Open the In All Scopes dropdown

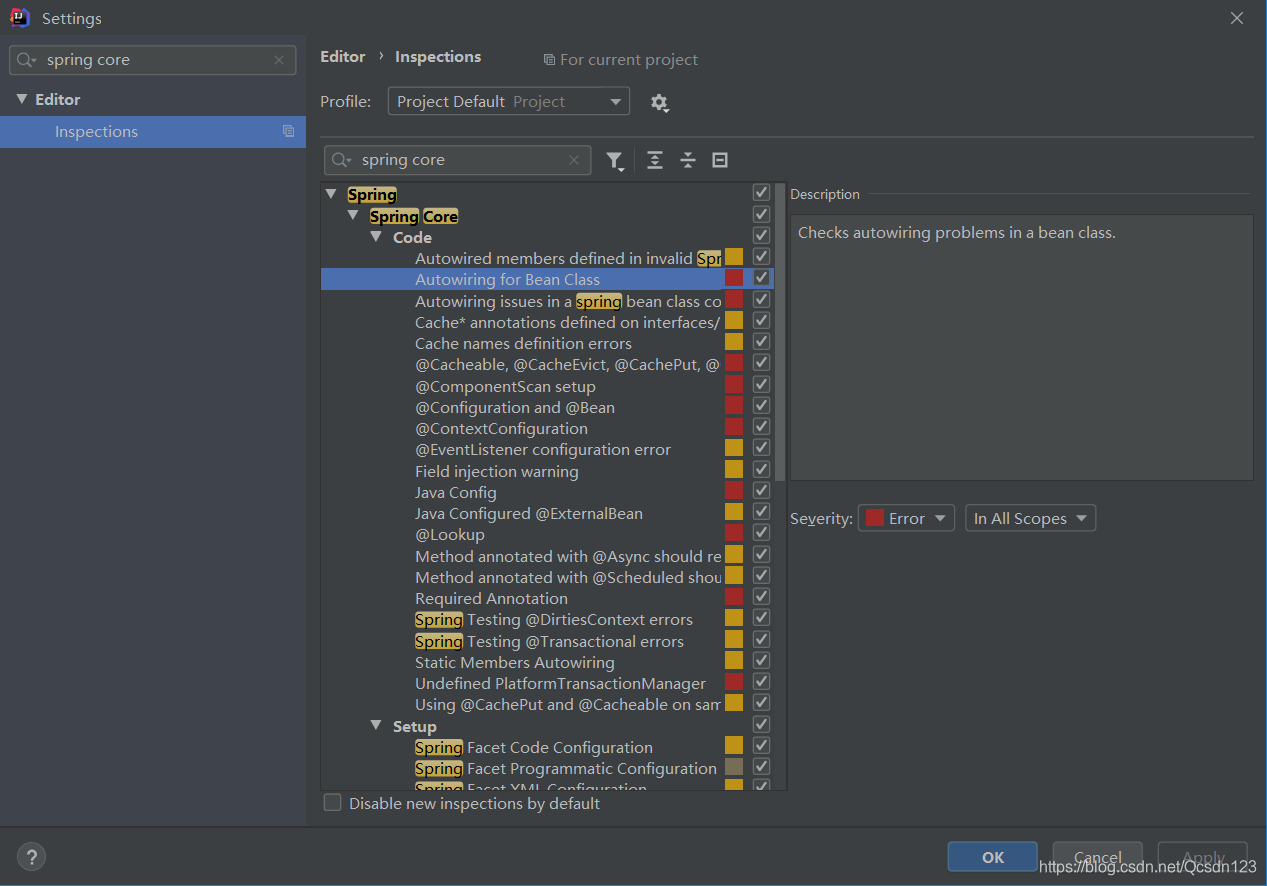coord(1030,518)
